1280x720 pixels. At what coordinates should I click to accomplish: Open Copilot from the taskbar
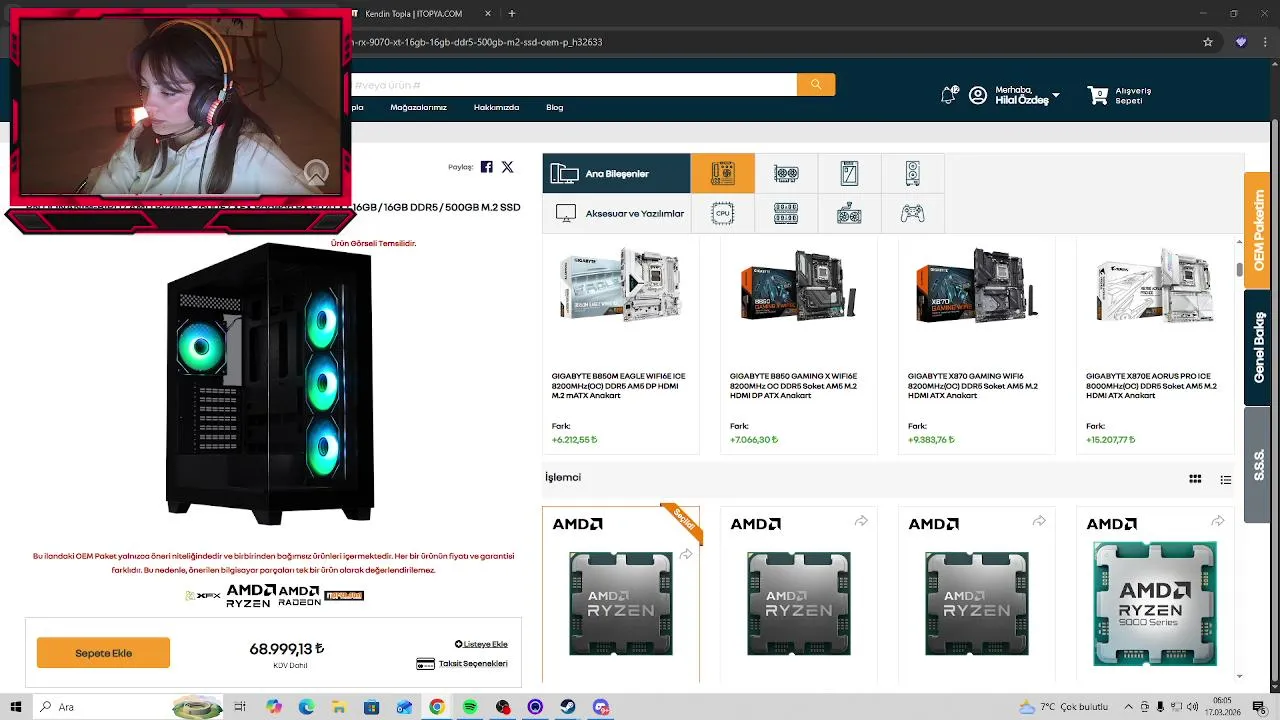274,707
